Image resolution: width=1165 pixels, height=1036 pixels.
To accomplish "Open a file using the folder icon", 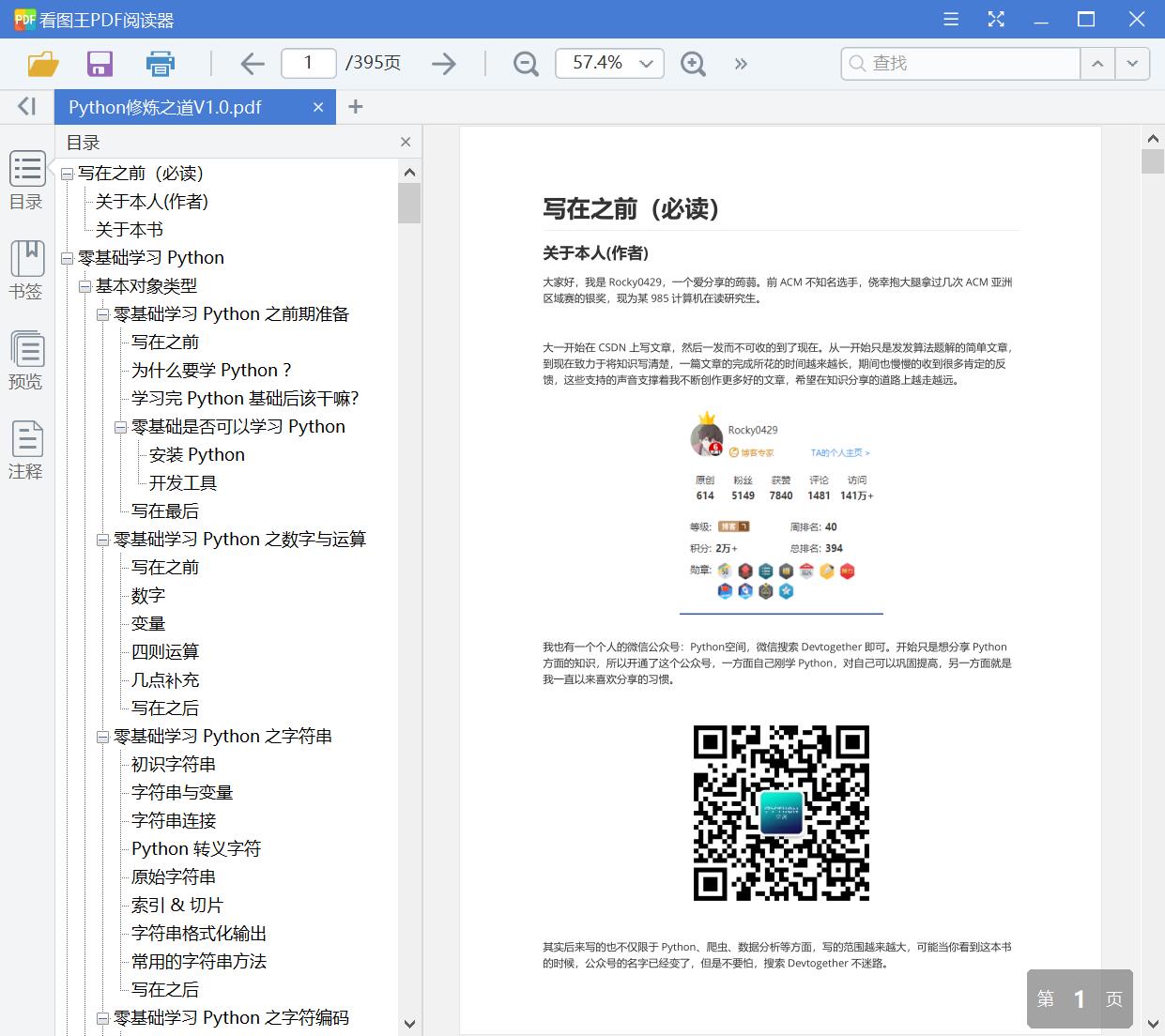I will pyautogui.click(x=41, y=63).
